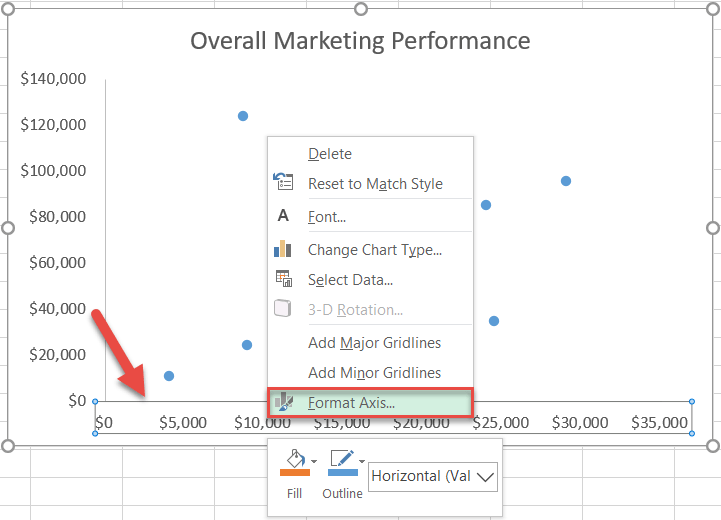Click the right-middle chart resize handle
721x520 pixels.
712,228
